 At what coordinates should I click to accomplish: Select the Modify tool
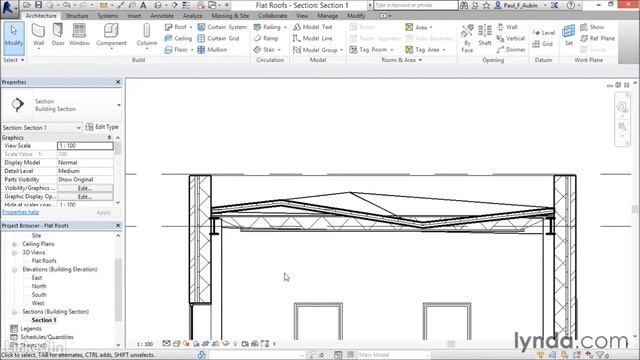pos(14,38)
